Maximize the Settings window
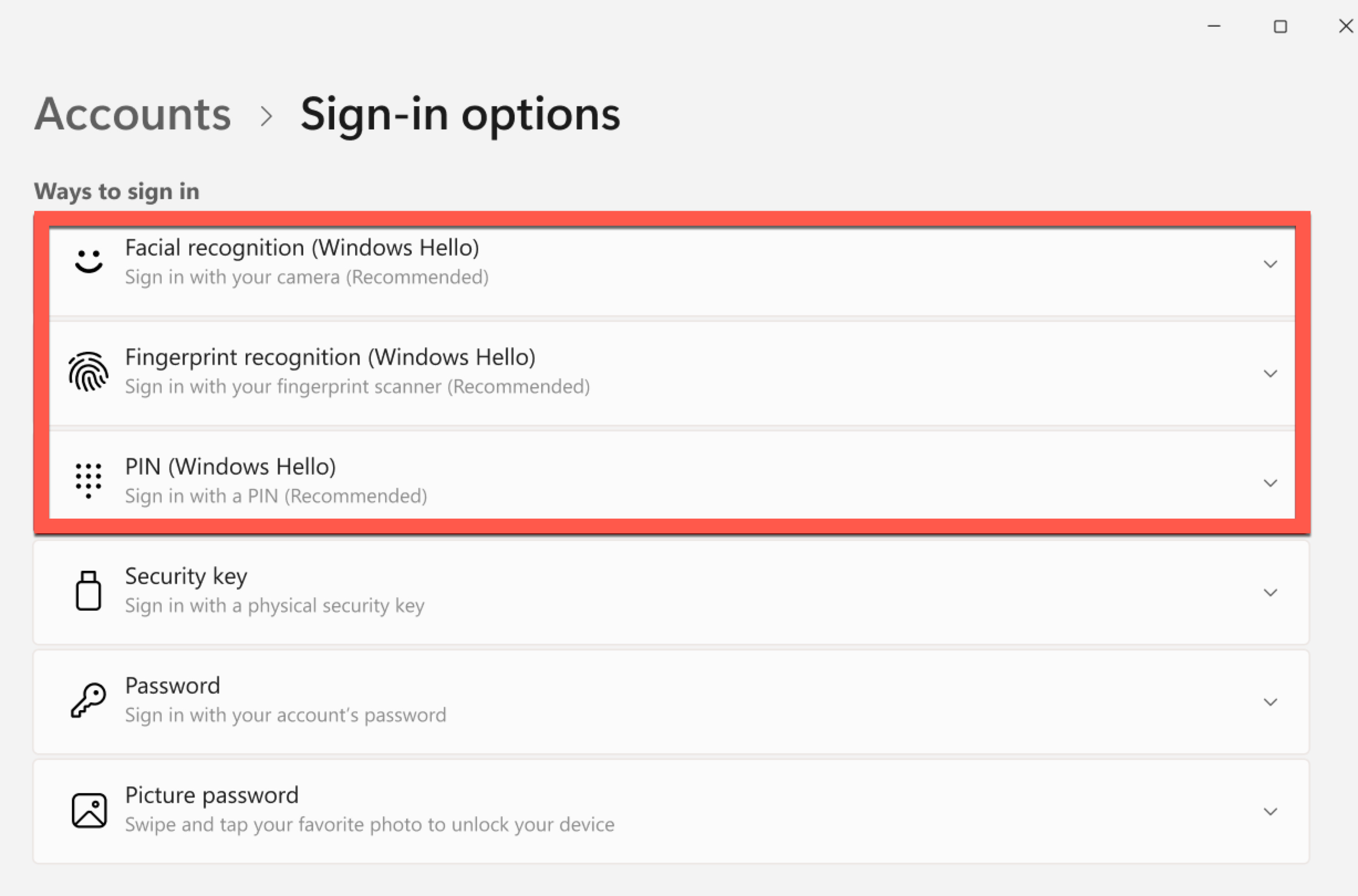 1280,27
